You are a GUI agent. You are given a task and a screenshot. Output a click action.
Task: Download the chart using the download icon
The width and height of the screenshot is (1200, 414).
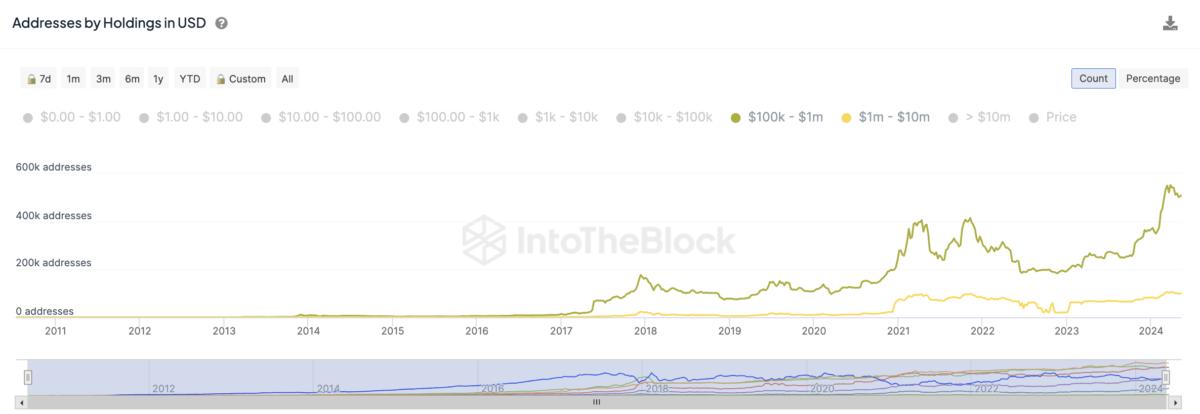[1170, 23]
